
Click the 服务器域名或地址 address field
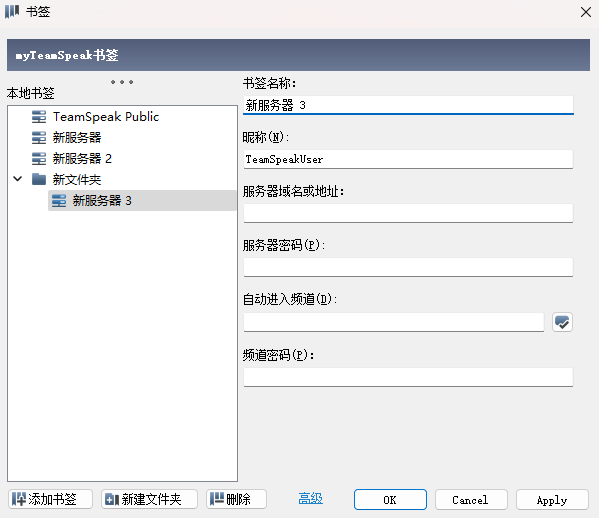(408, 213)
